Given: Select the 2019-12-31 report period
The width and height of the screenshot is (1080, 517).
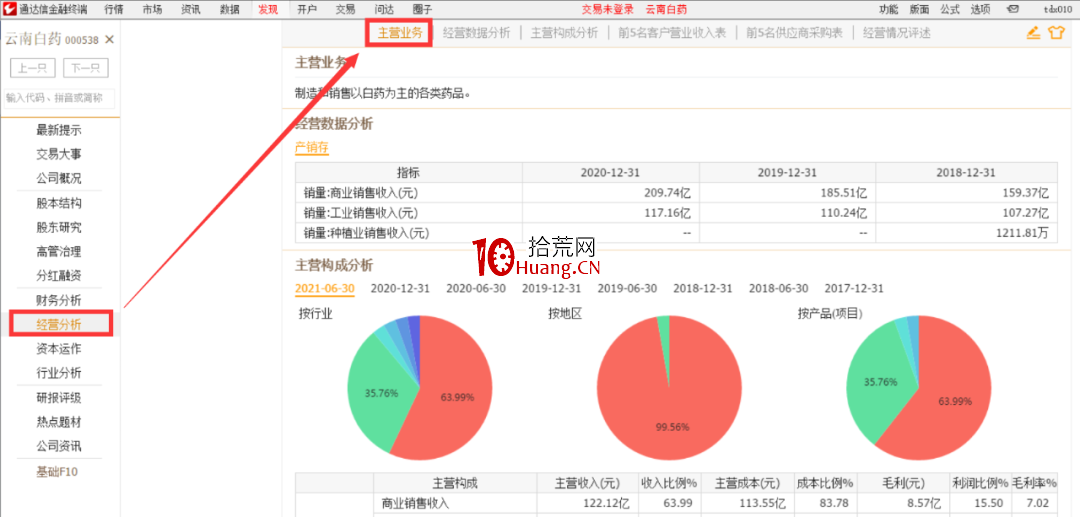Looking at the screenshot, I should click(552, 288).
